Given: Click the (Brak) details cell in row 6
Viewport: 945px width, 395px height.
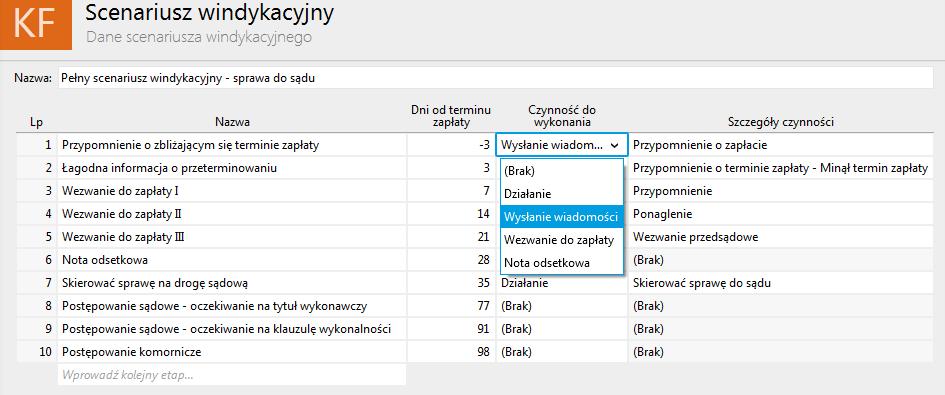Looking at the screenshot, I should [x=781, y=260].
